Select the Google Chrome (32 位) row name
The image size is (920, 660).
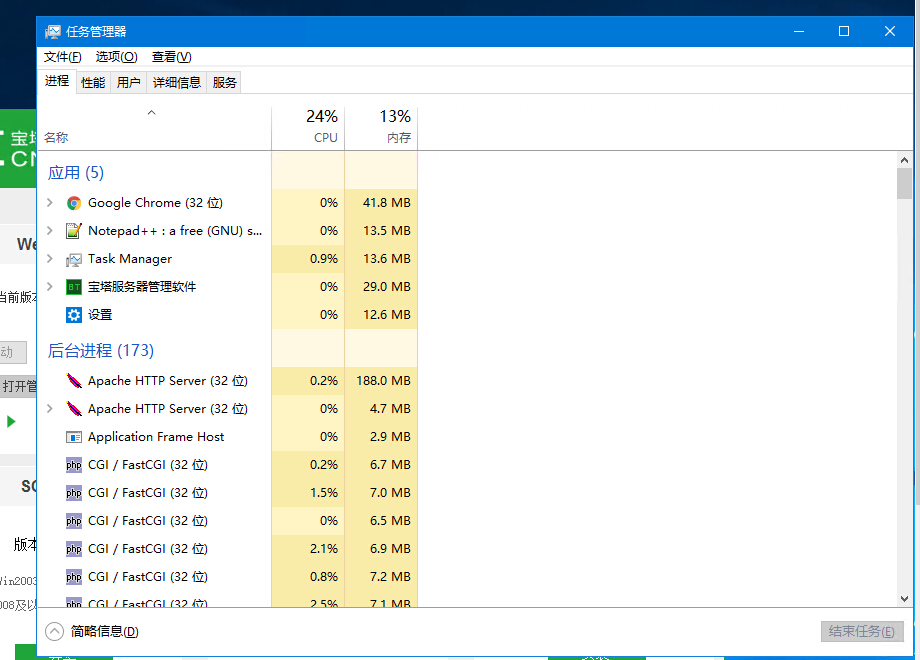[x=155, y=203]
